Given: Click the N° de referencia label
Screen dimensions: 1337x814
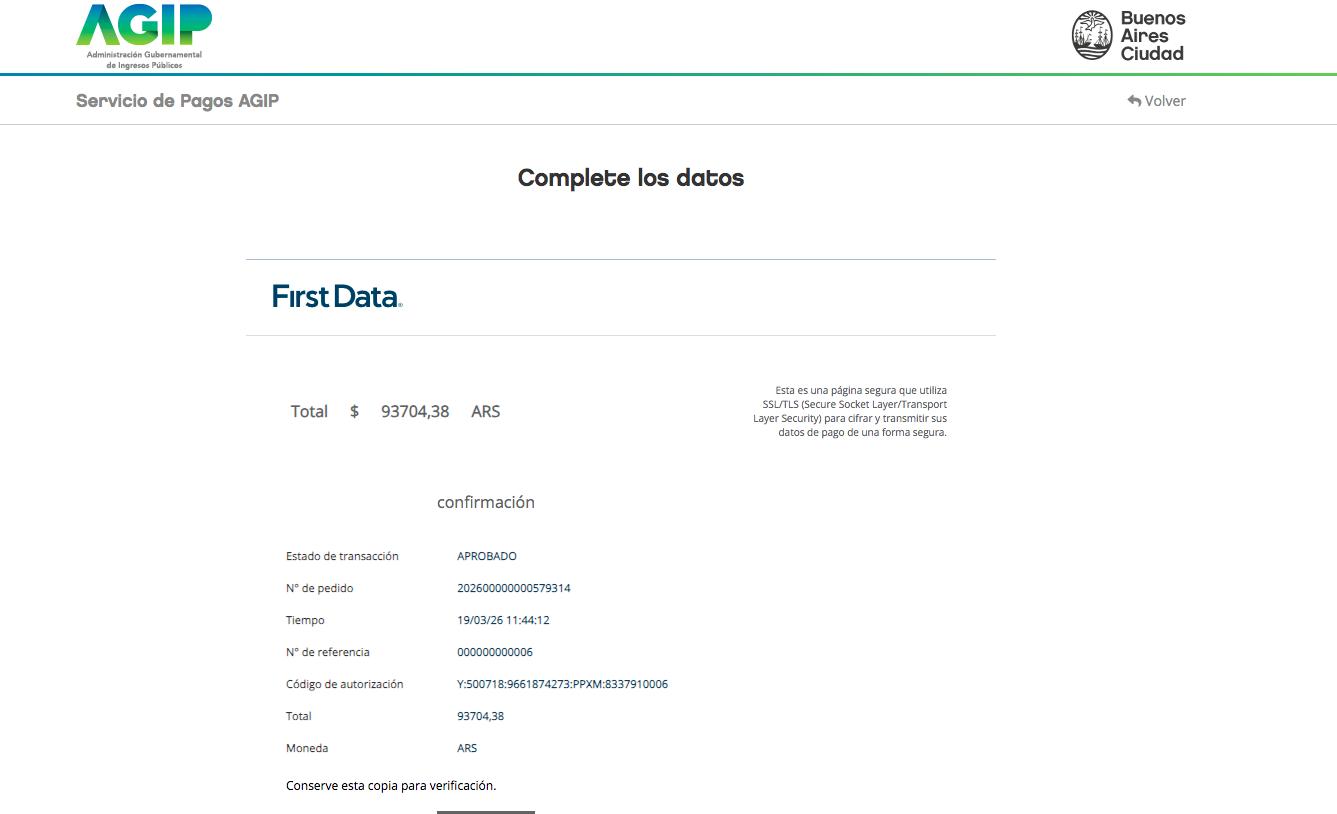Looking at the screenshot, I should pos(328,652).
